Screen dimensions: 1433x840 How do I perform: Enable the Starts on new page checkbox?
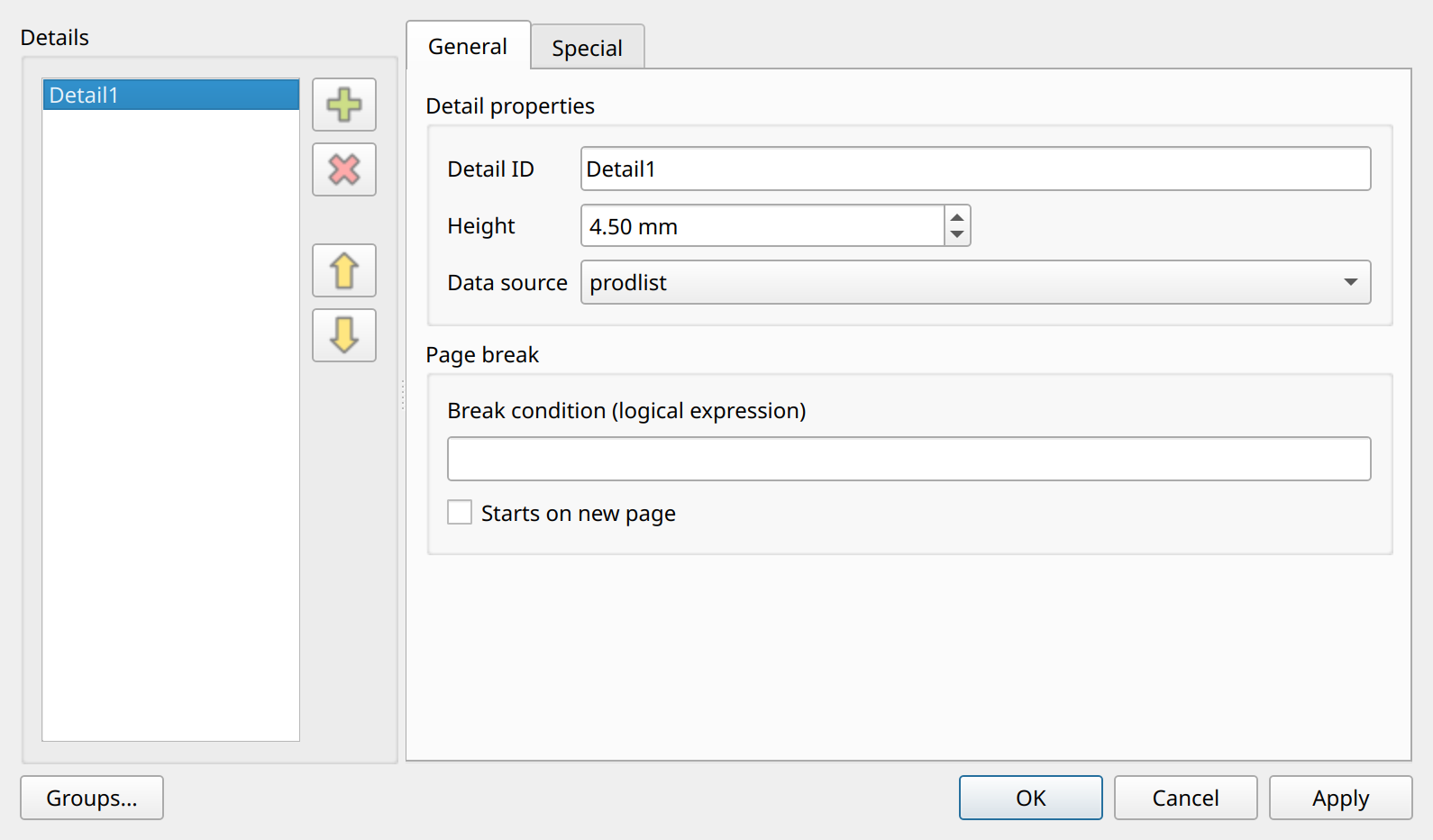click(x=460, y=512)
